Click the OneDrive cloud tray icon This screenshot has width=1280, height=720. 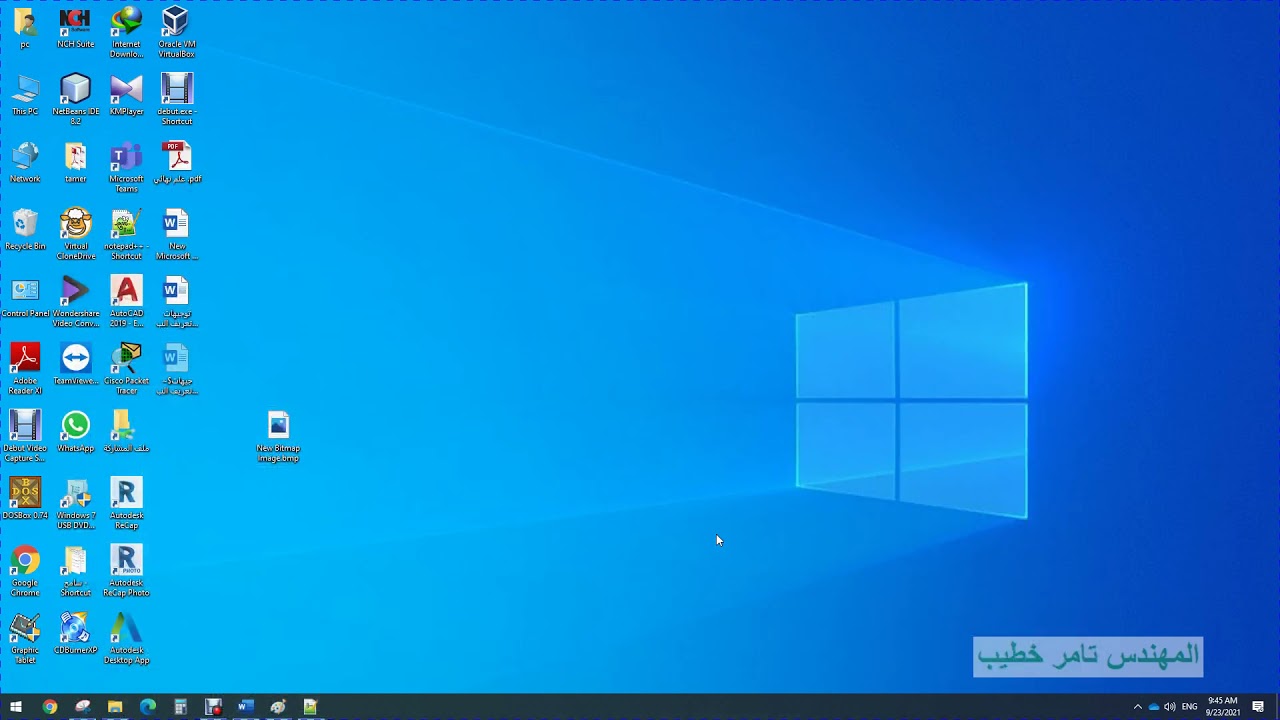[1154, 707]
